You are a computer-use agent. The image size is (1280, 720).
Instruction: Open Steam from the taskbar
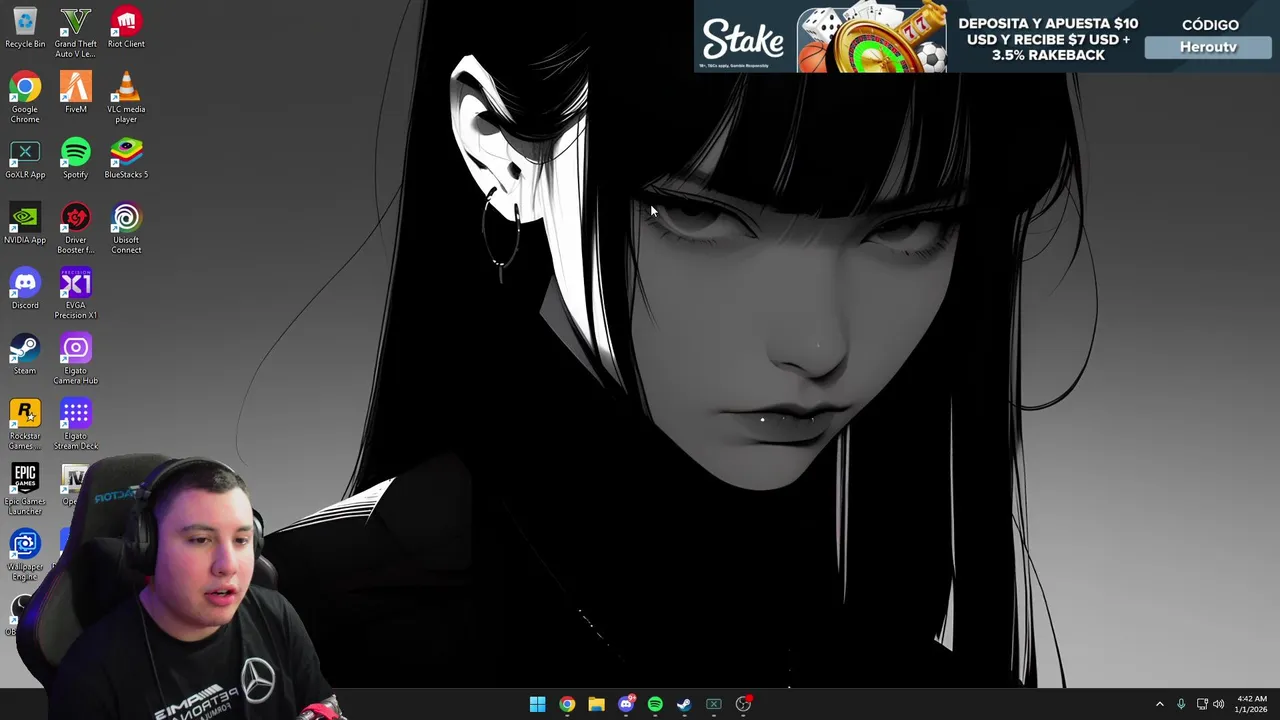684,704
